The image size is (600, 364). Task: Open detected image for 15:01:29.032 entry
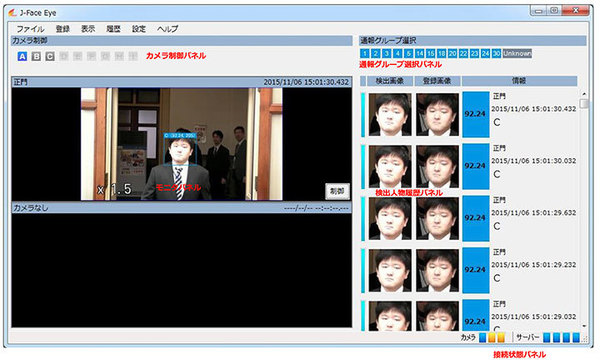pyautogui.click(x=390, y=316)
